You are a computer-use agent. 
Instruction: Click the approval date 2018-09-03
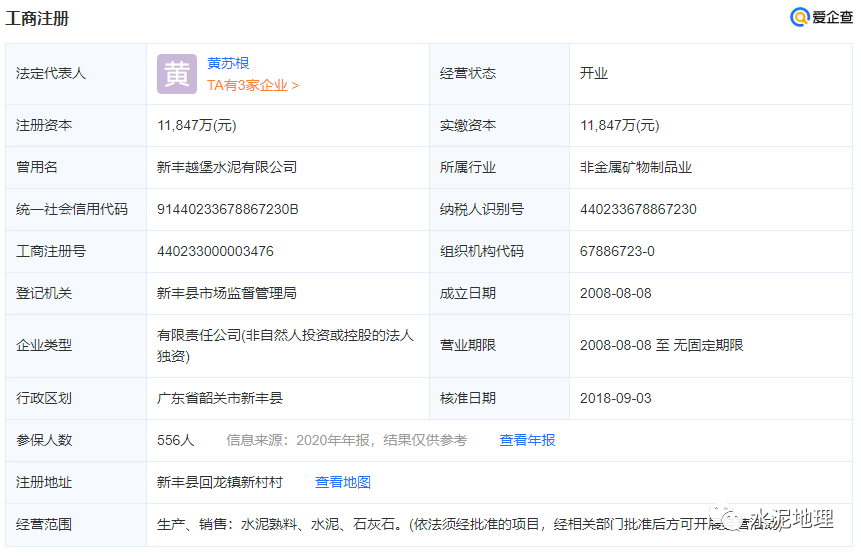[x=615, y=398]
